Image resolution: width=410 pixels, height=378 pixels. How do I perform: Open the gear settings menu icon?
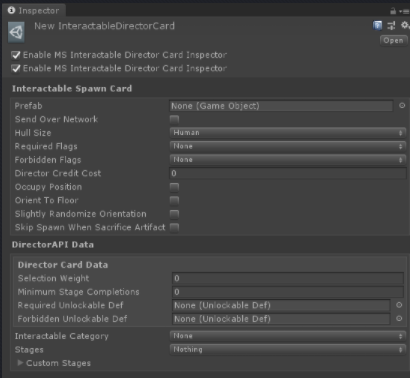click(x=405, y=25)
